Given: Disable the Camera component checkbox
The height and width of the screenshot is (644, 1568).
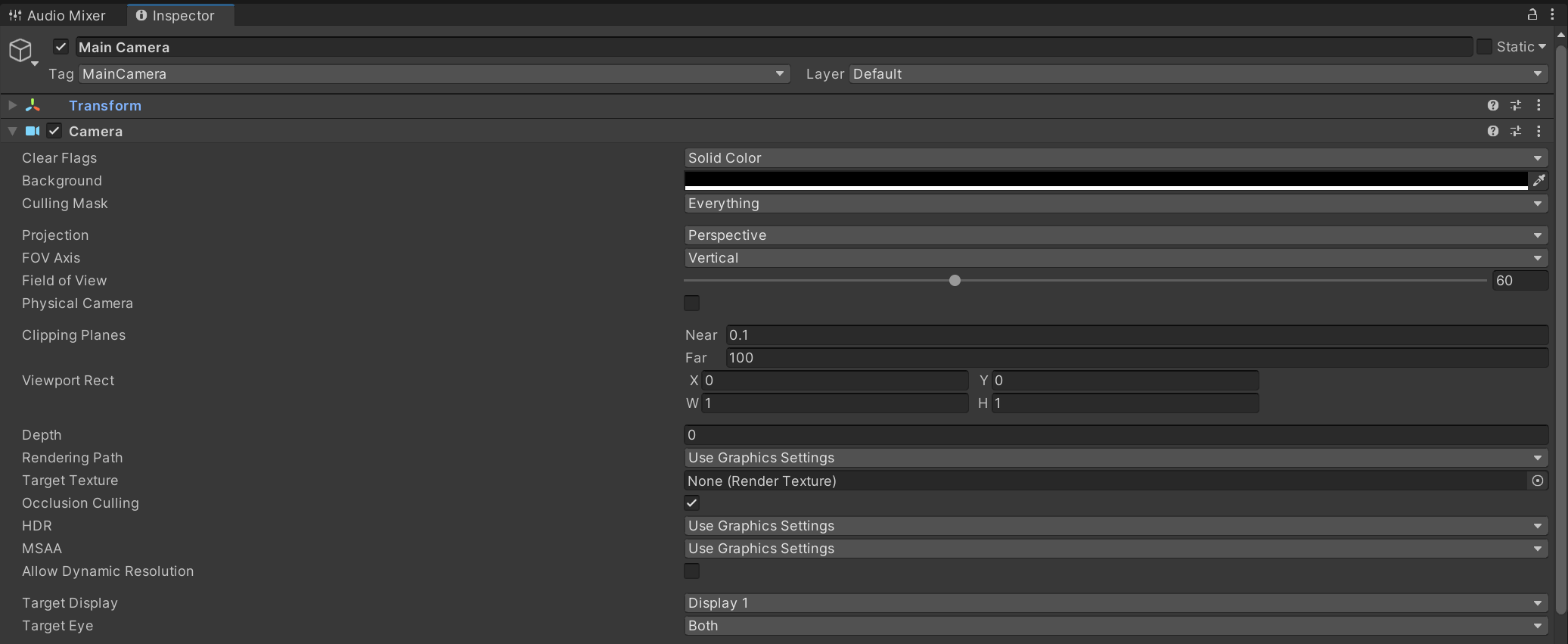Looking at the screenshot, I should click(x=54, y=131).
